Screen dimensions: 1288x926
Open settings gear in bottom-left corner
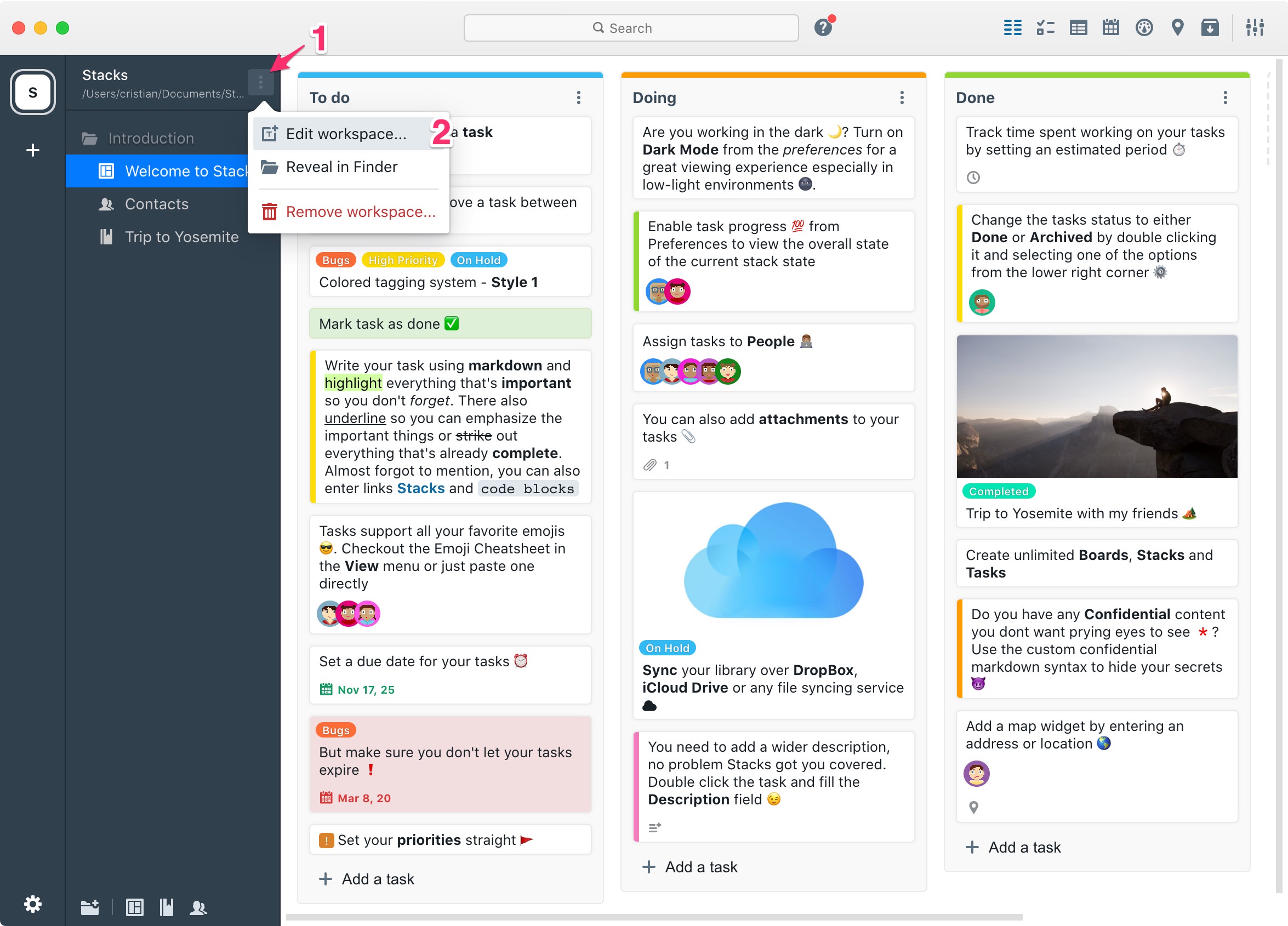(32, 904)
